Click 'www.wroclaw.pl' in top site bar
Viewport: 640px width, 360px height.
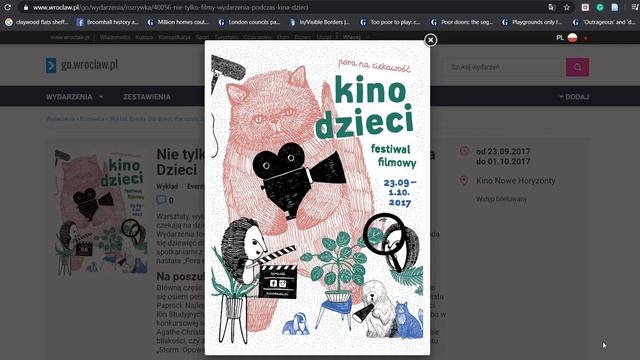click(70, 37)
